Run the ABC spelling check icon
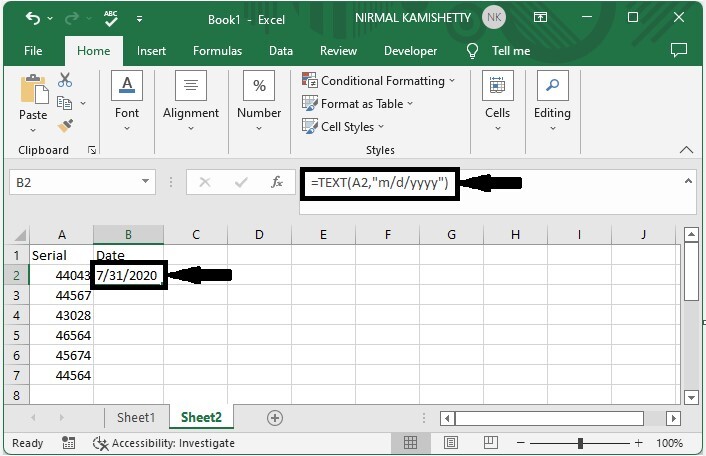 110,18
